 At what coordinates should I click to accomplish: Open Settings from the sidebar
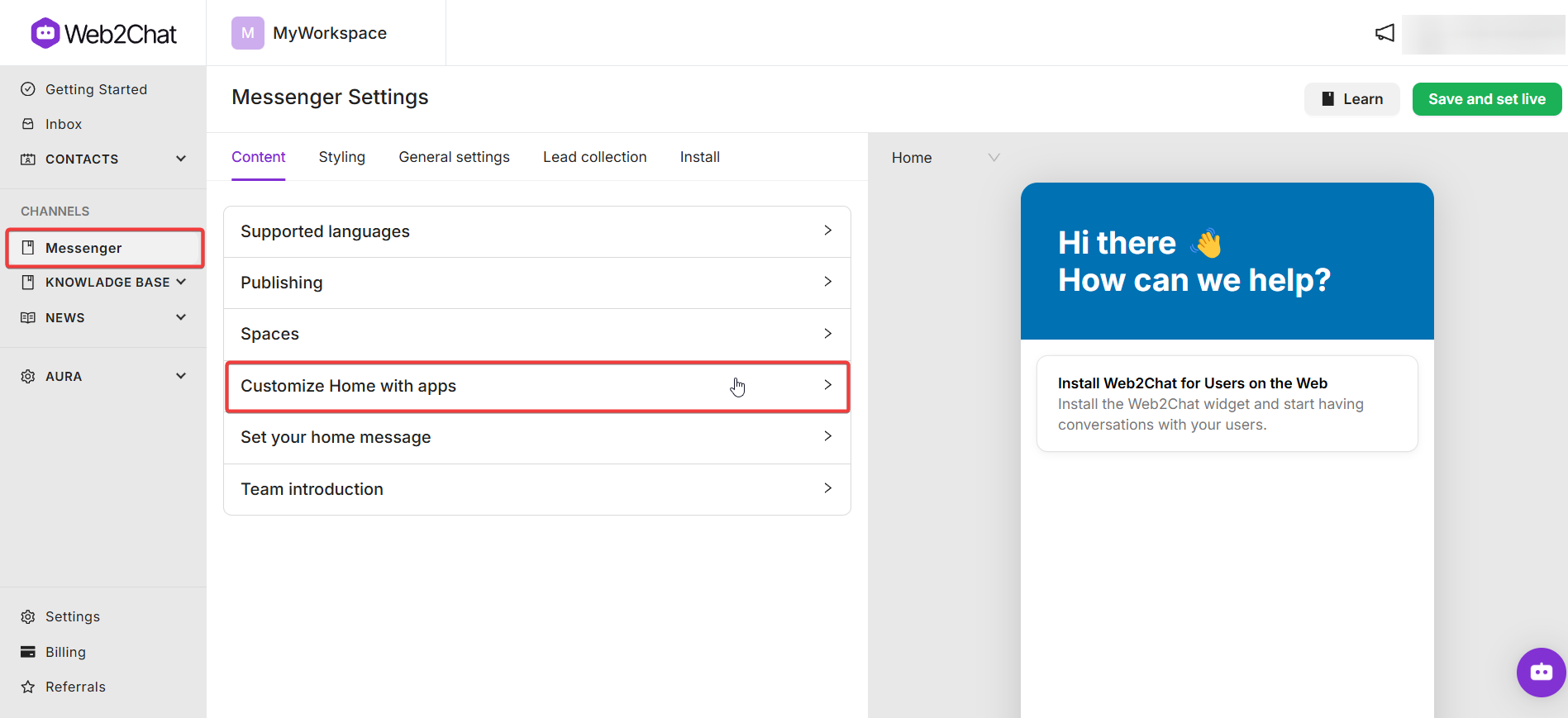[73, 616]
